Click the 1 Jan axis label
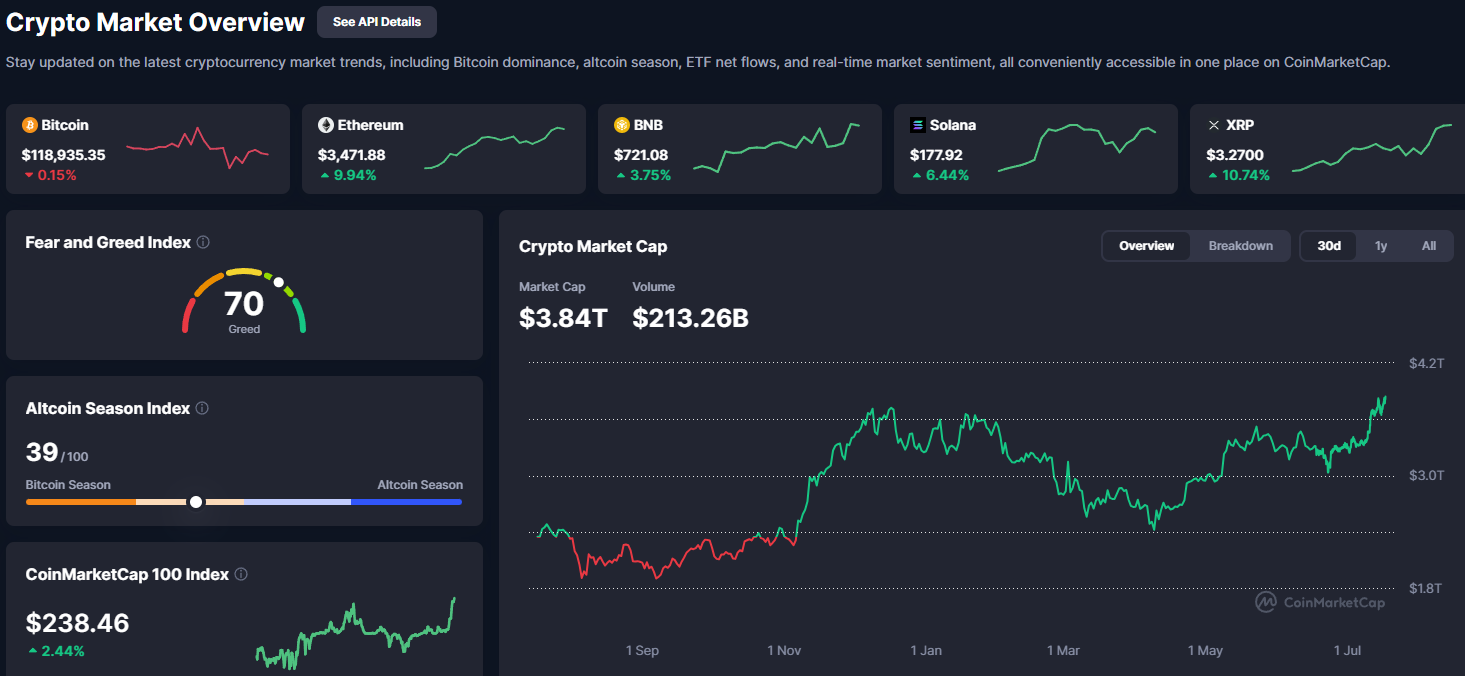This screenshot has height=676, width=1465. pyautogui.click(x=926, y=650)
